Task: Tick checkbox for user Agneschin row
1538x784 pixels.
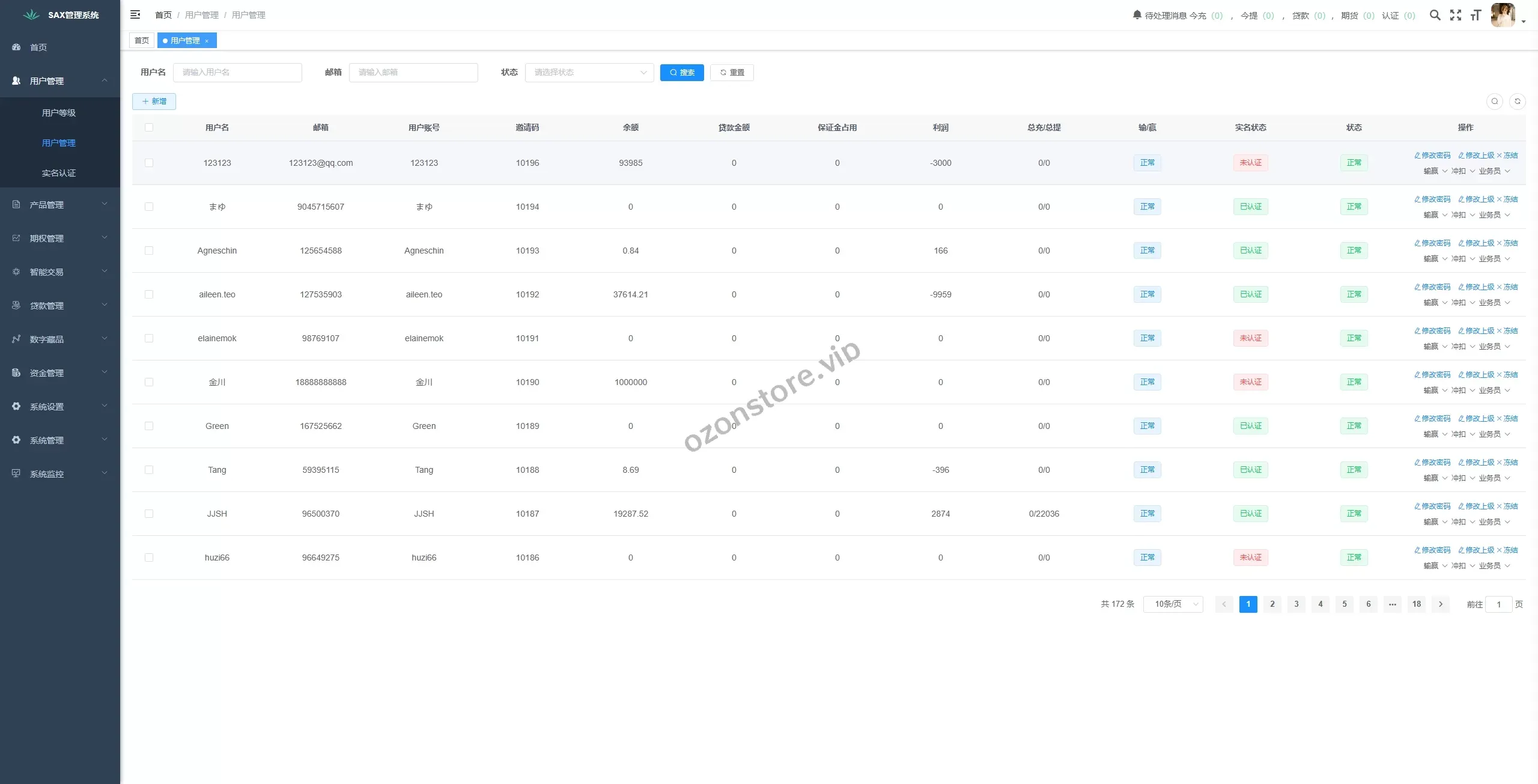Action: (x=149, y=251)
